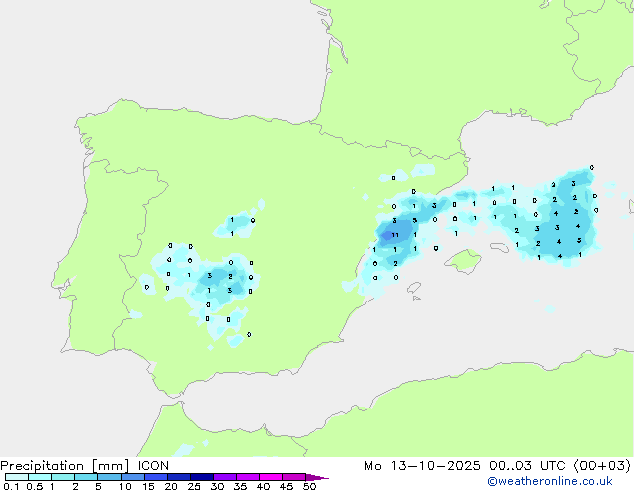Select legend swatch between 35 and 40
Viewport: 634px width, 490px height.
point(247,477)
